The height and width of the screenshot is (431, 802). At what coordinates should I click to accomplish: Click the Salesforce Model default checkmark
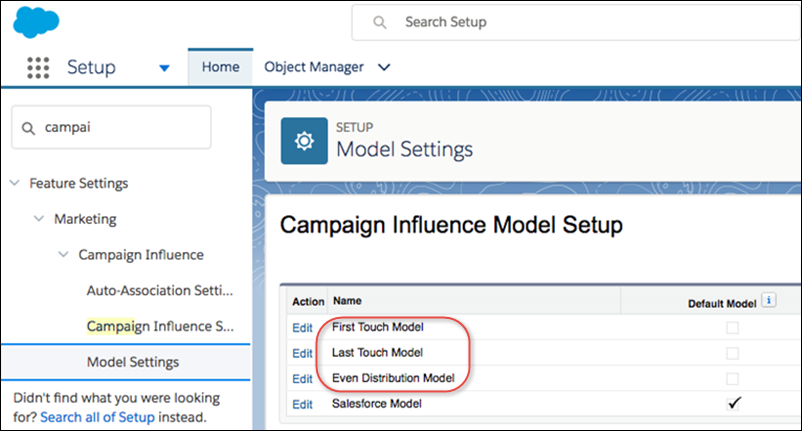click(735, 403)
